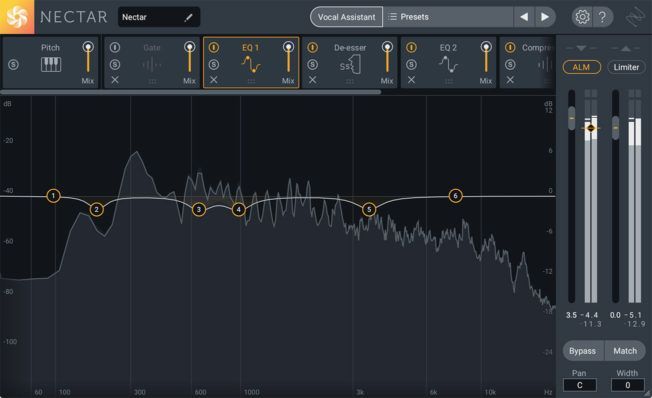Select the De-esser Ss icon
This screenshot has width=652, height=398.
(350, 65)
